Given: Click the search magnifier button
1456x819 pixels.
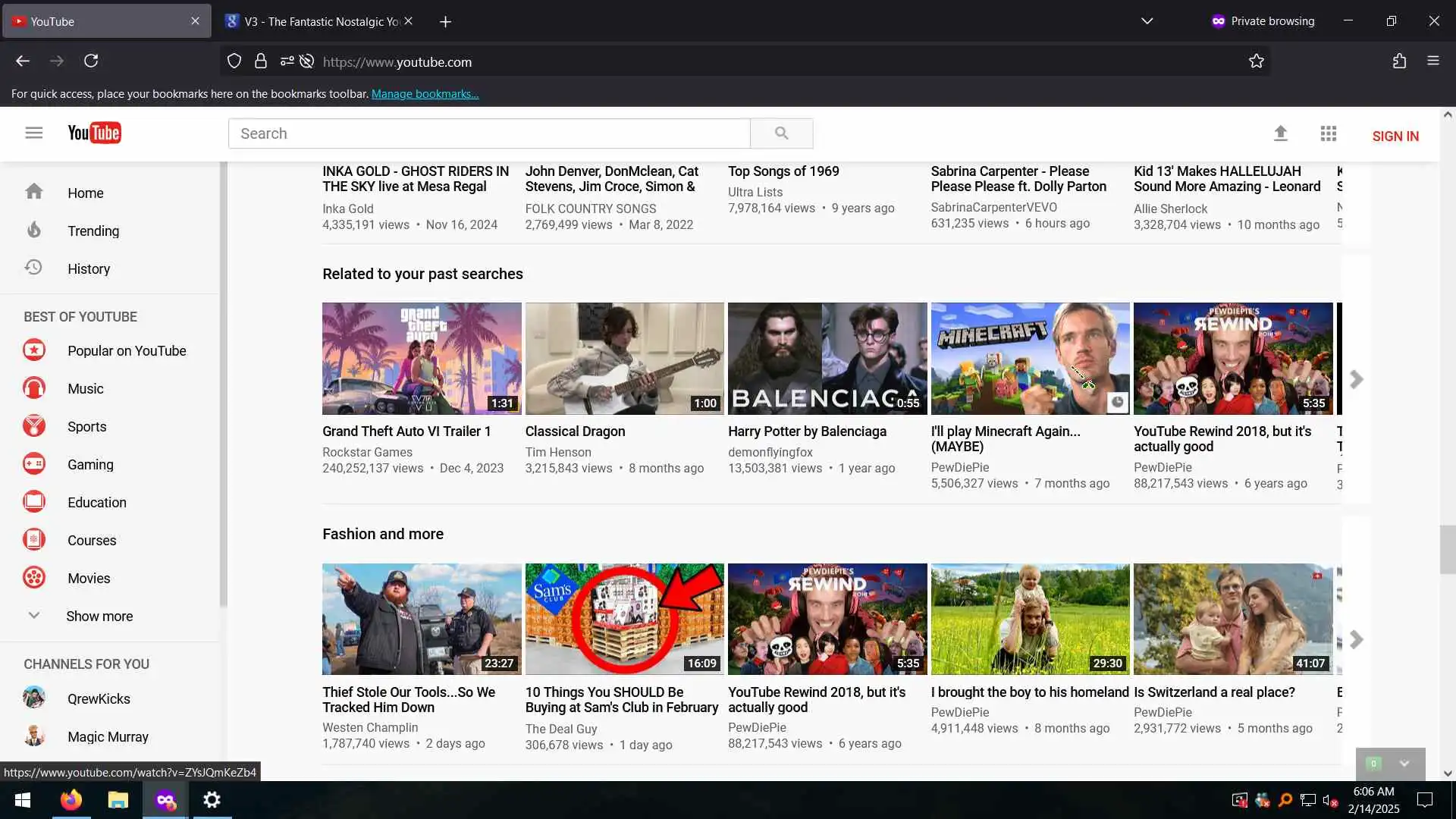Looking at the screenshot, I should (781, 133).
